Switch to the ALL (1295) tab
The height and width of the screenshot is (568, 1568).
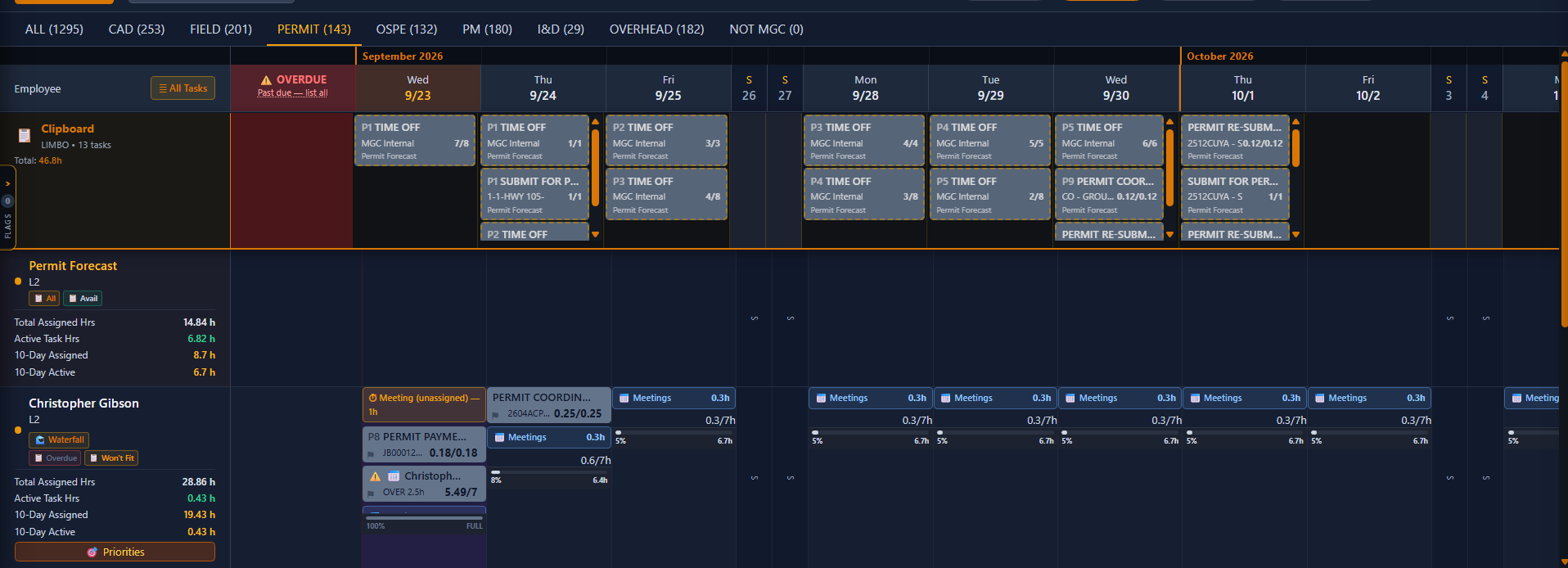[x=54, y=29]
